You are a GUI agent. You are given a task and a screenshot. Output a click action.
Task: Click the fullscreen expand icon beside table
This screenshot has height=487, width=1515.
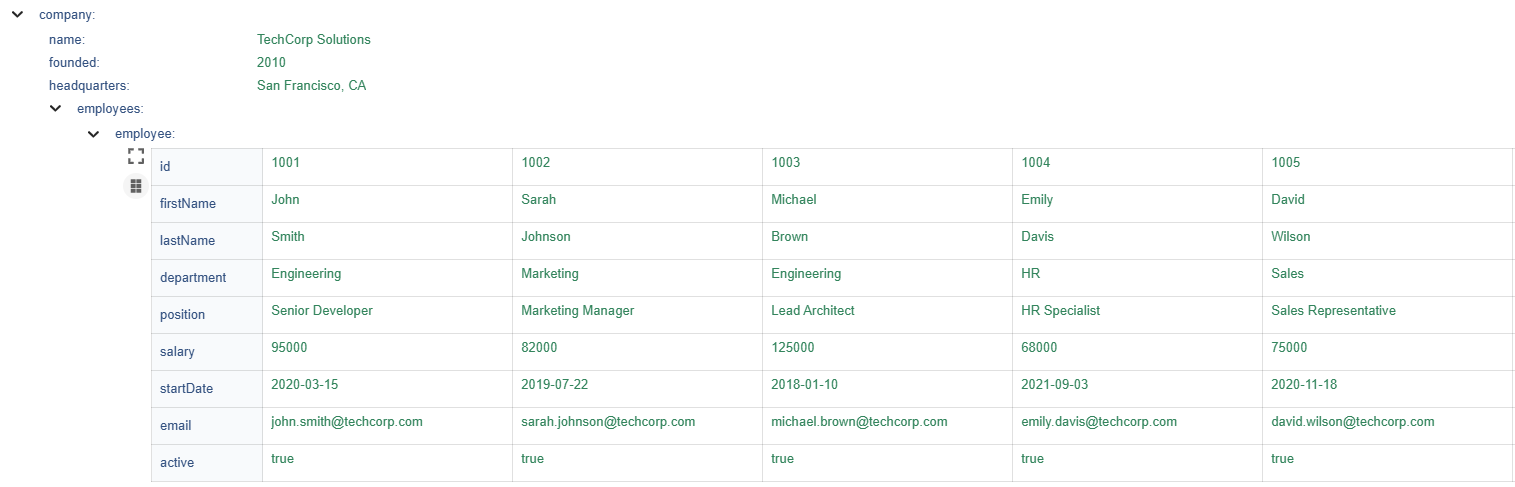pos(136,156)
